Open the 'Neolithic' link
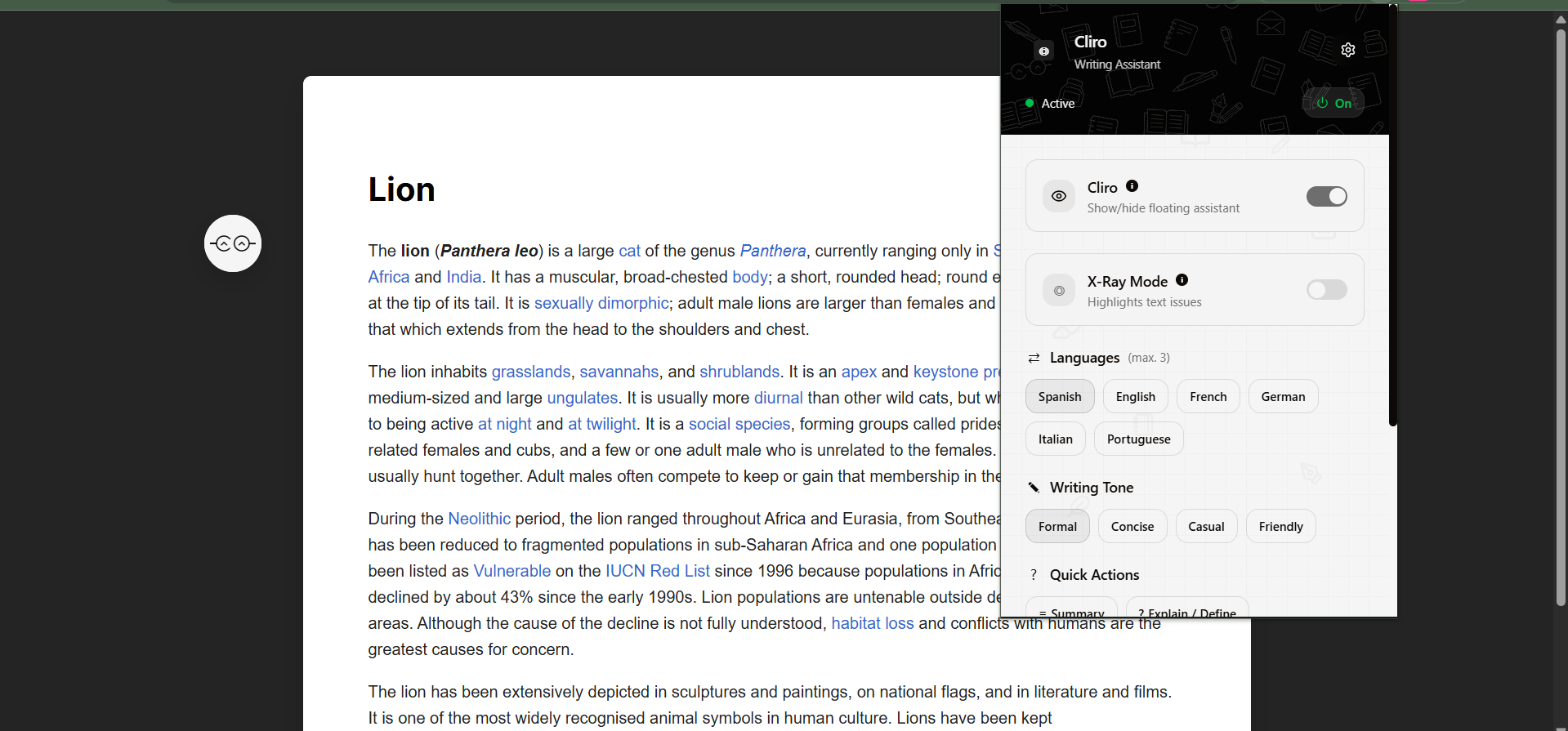1568x731 pixels. click(x=480, y=519)
